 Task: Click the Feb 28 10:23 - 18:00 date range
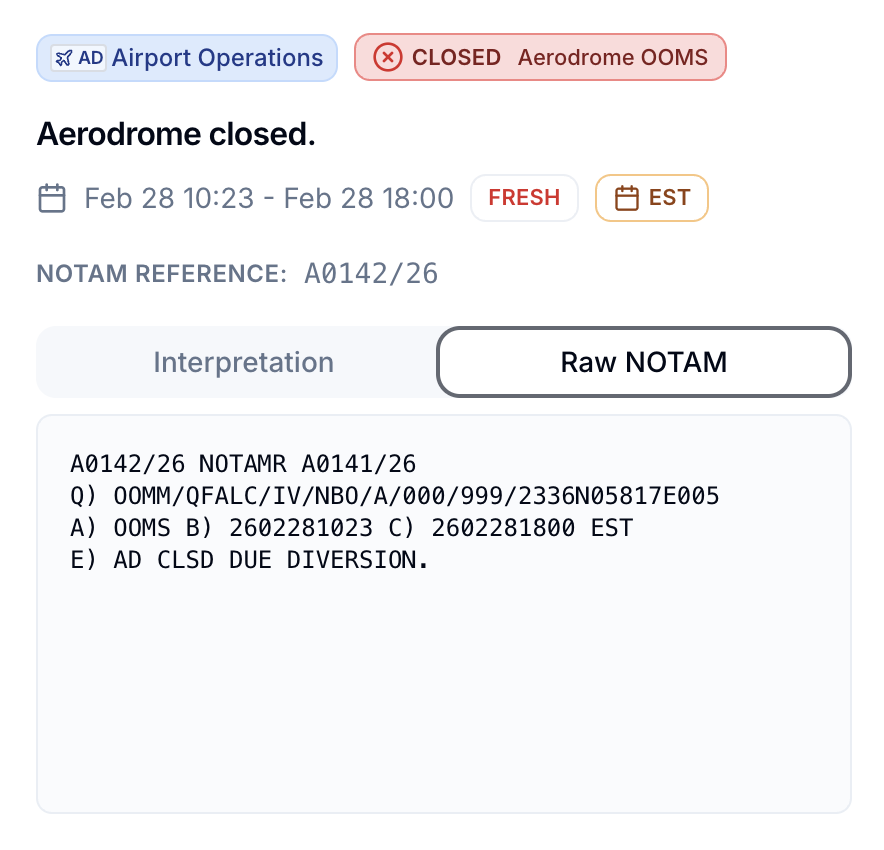click(269, 198)
